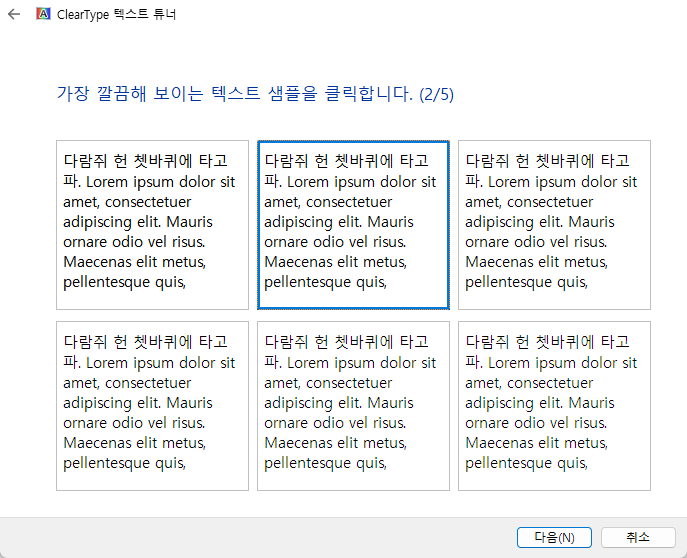Select the highlighted top-middle text sample
Viewport: 687px width, 558px height.
(x=353, y=225)
